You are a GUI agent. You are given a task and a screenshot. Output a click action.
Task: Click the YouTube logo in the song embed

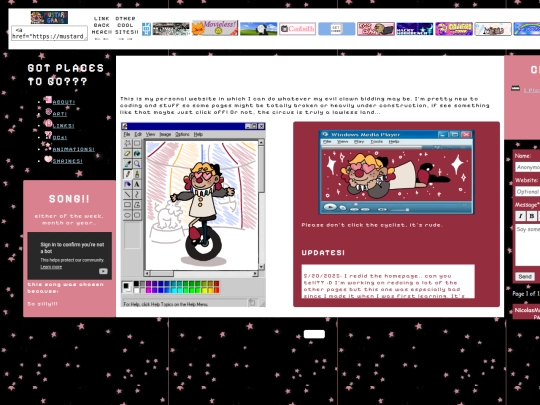pos(103,271)
